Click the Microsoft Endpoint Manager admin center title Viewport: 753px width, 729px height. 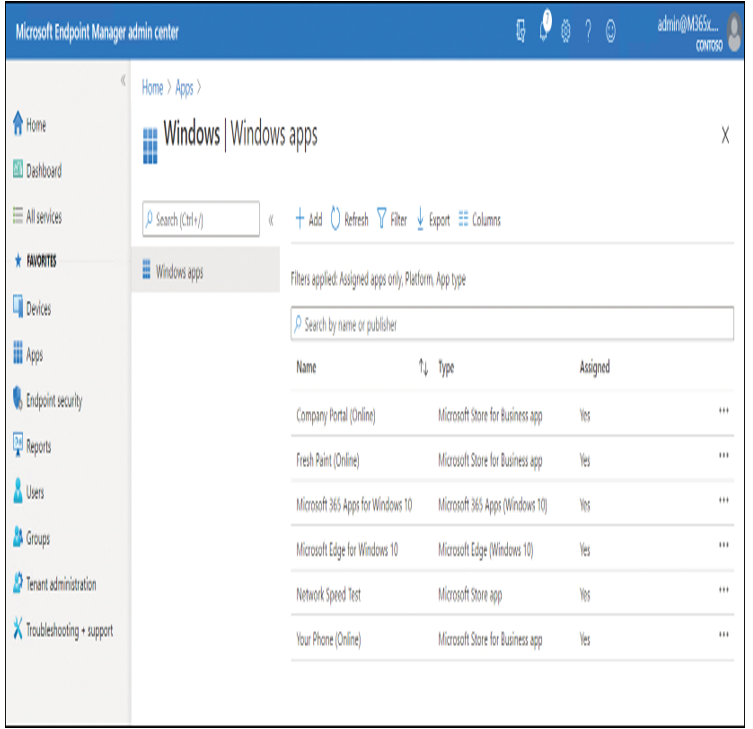click(97, 32)
